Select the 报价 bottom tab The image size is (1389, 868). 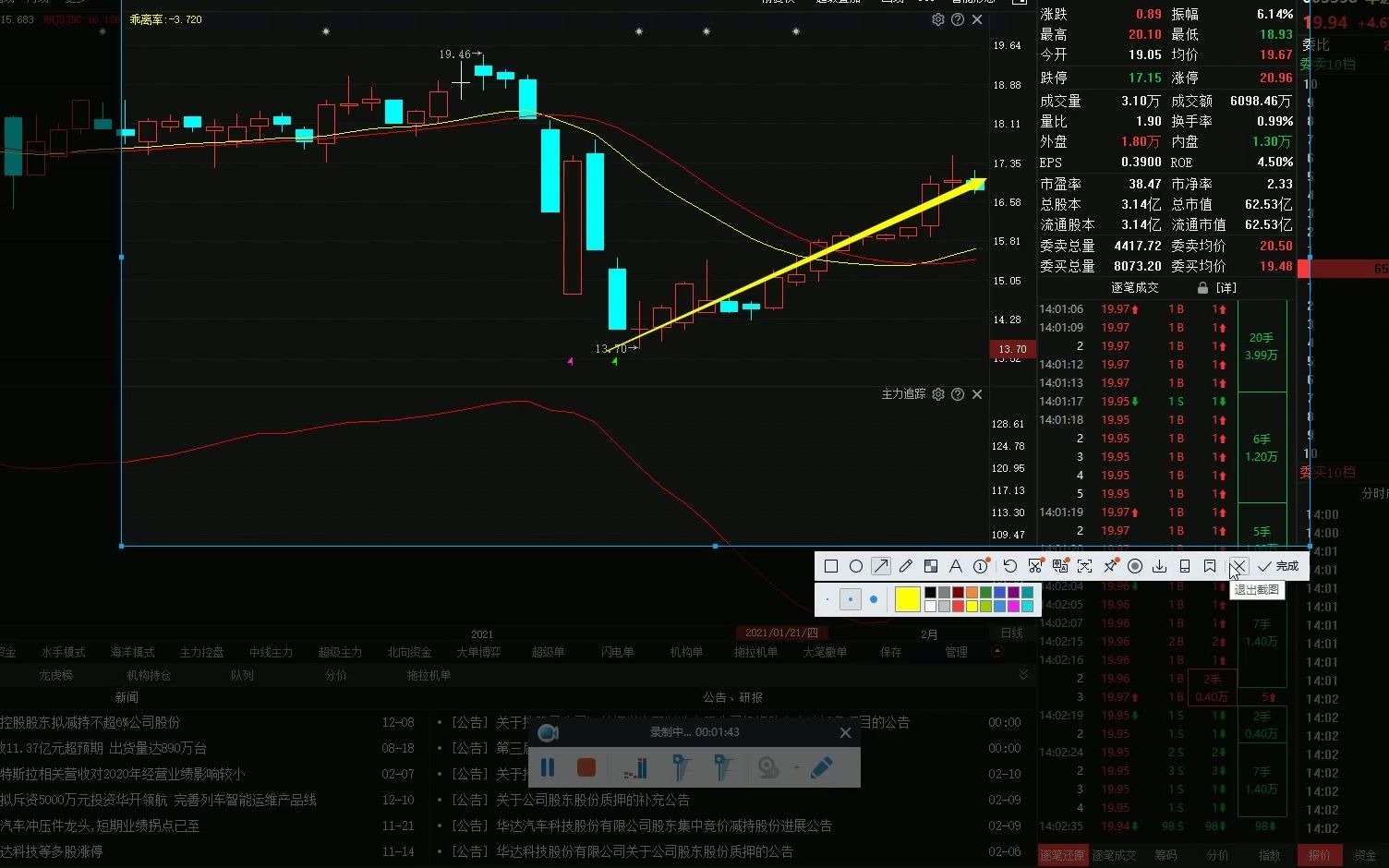point(1320,855)
